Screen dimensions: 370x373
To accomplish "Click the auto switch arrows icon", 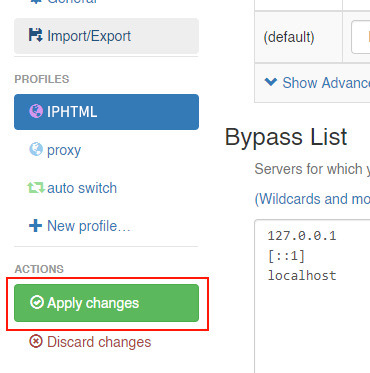I will 36,187.
